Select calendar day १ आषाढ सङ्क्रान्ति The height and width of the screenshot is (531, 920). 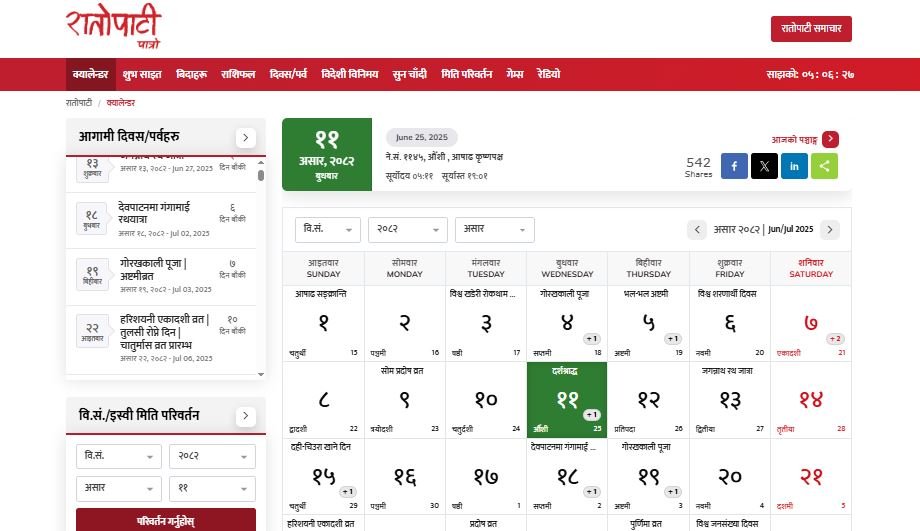[323, 323]
